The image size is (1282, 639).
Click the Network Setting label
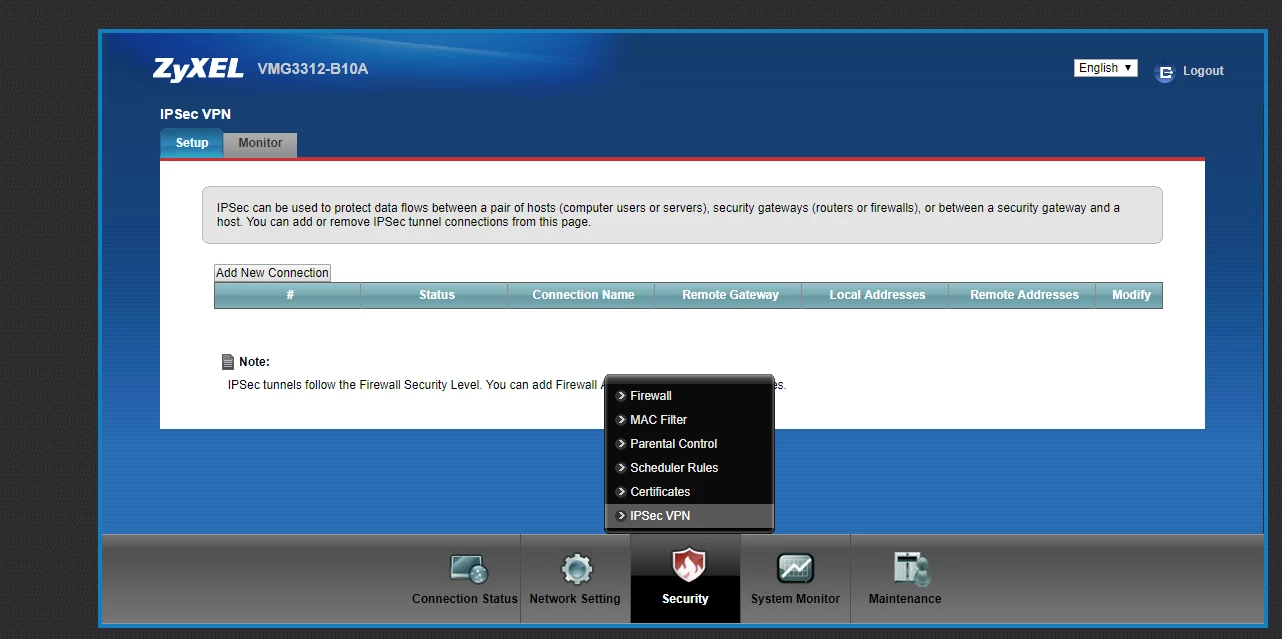[x=575, y=599]
